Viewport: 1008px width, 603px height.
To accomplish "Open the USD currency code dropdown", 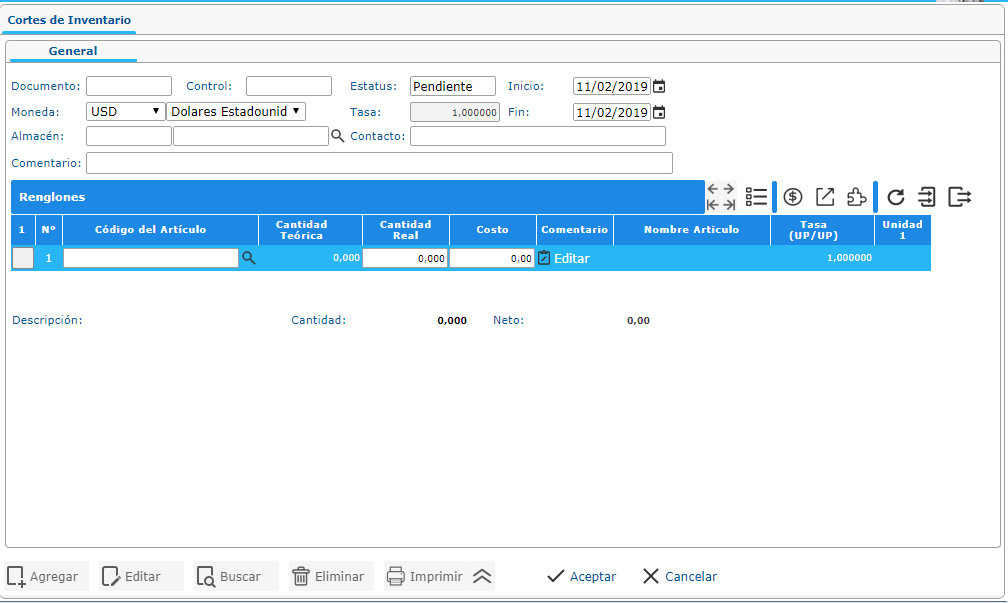I will [126, 112].
